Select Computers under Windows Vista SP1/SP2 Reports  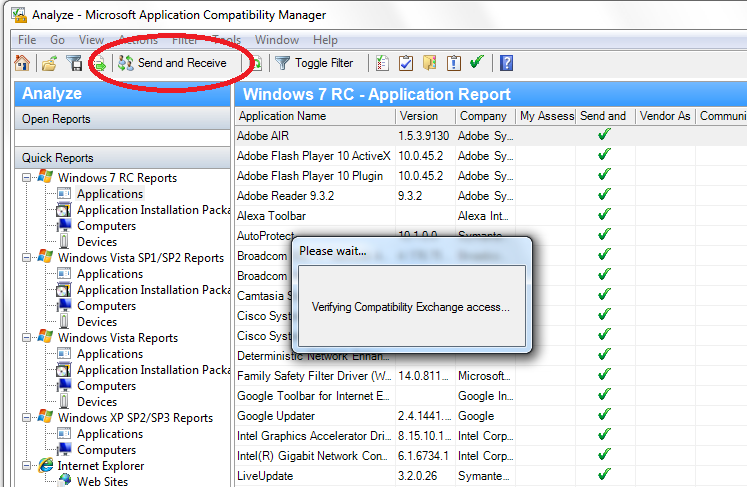tap(106, 306)
